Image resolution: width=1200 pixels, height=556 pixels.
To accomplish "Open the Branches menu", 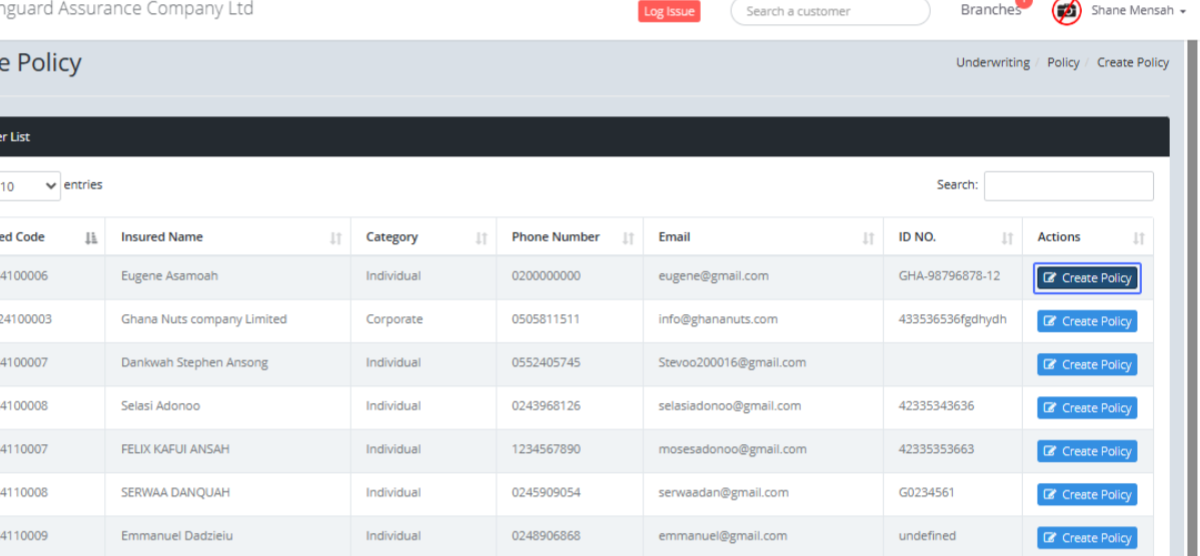I will [x=990, y=11].
